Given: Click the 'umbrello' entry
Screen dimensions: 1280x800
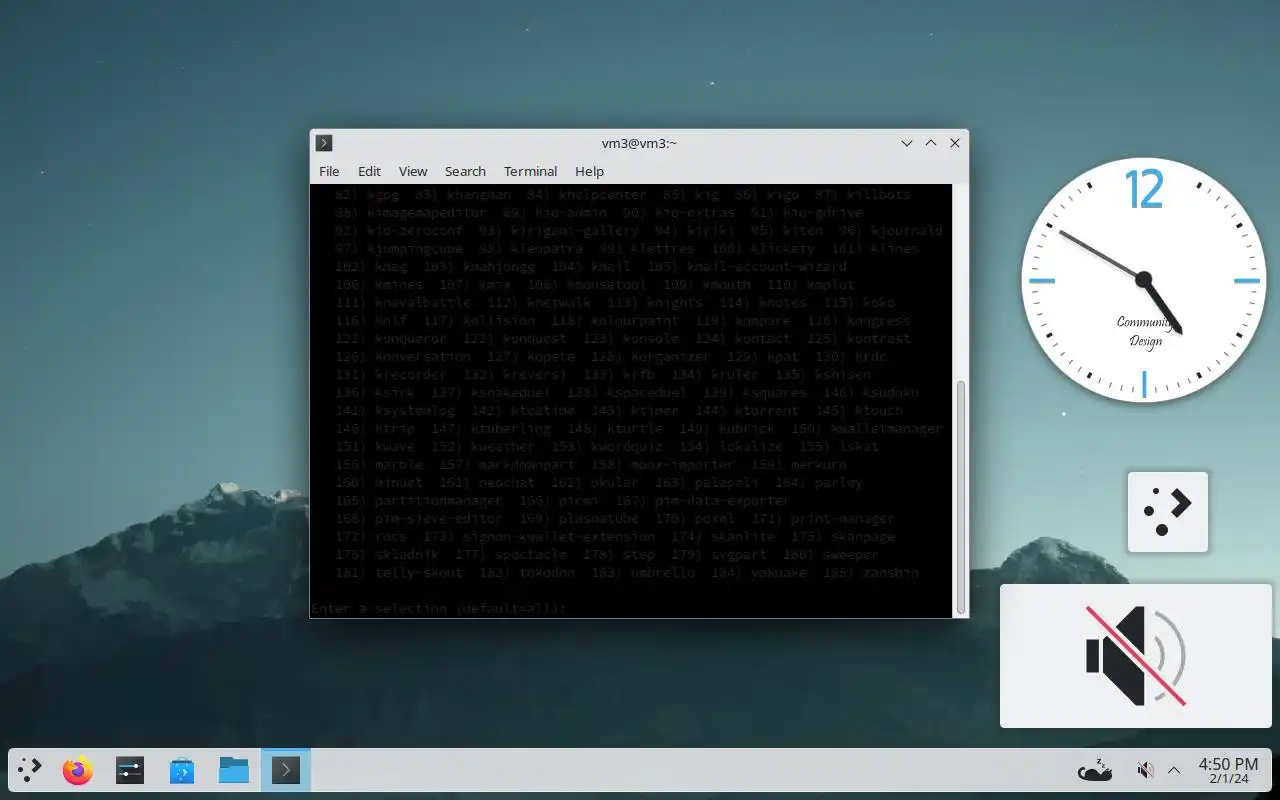Looking at the screenshot, I should [662, 572].
